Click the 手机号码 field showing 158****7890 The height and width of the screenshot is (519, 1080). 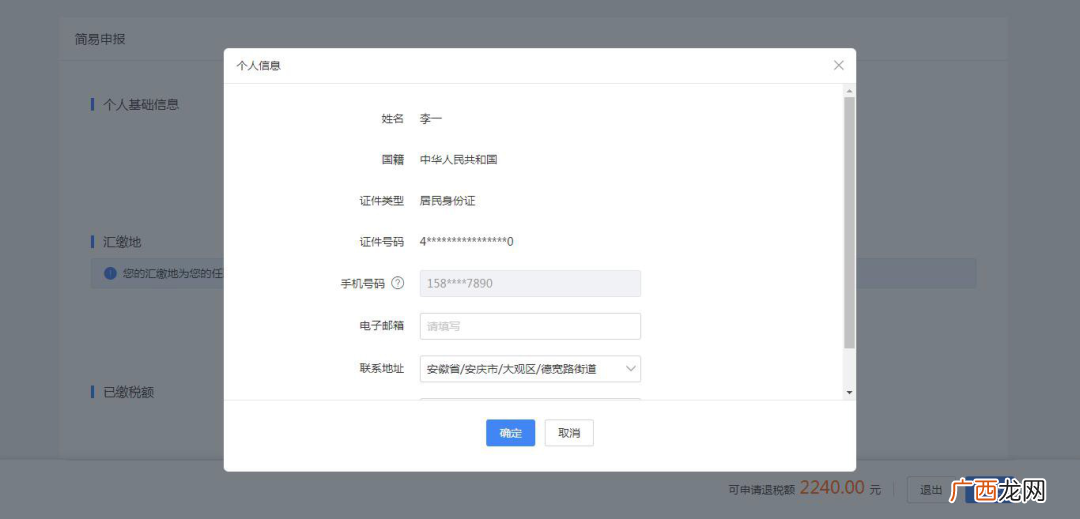coord(530,283)
